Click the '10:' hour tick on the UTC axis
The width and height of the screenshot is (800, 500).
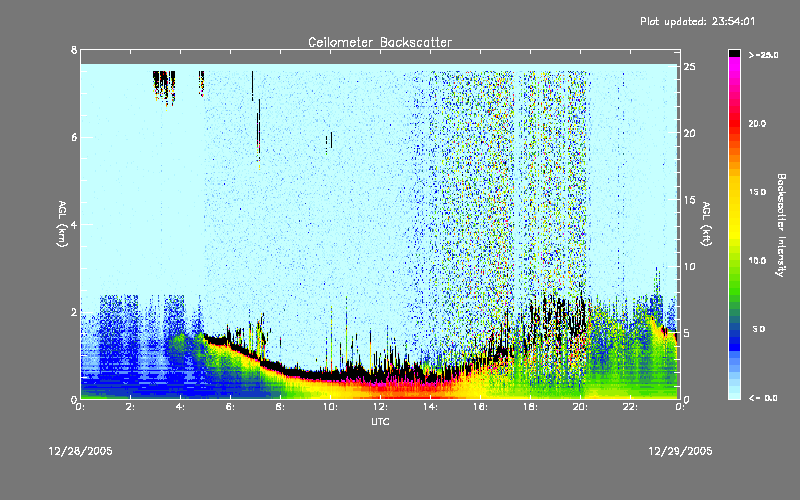330,407
